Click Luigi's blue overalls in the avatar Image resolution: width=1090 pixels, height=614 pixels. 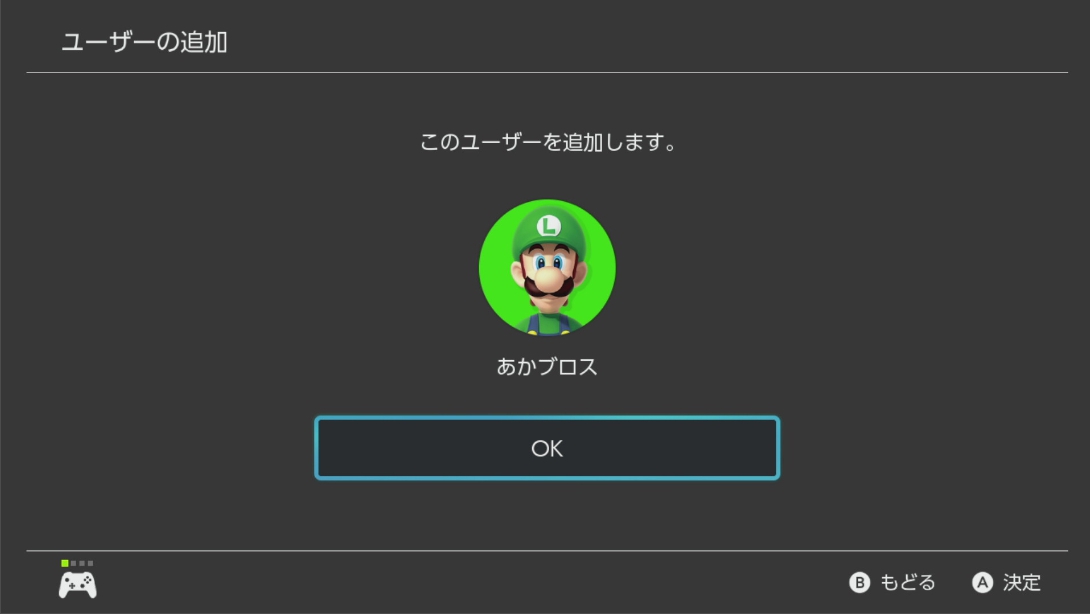(548, 325)
